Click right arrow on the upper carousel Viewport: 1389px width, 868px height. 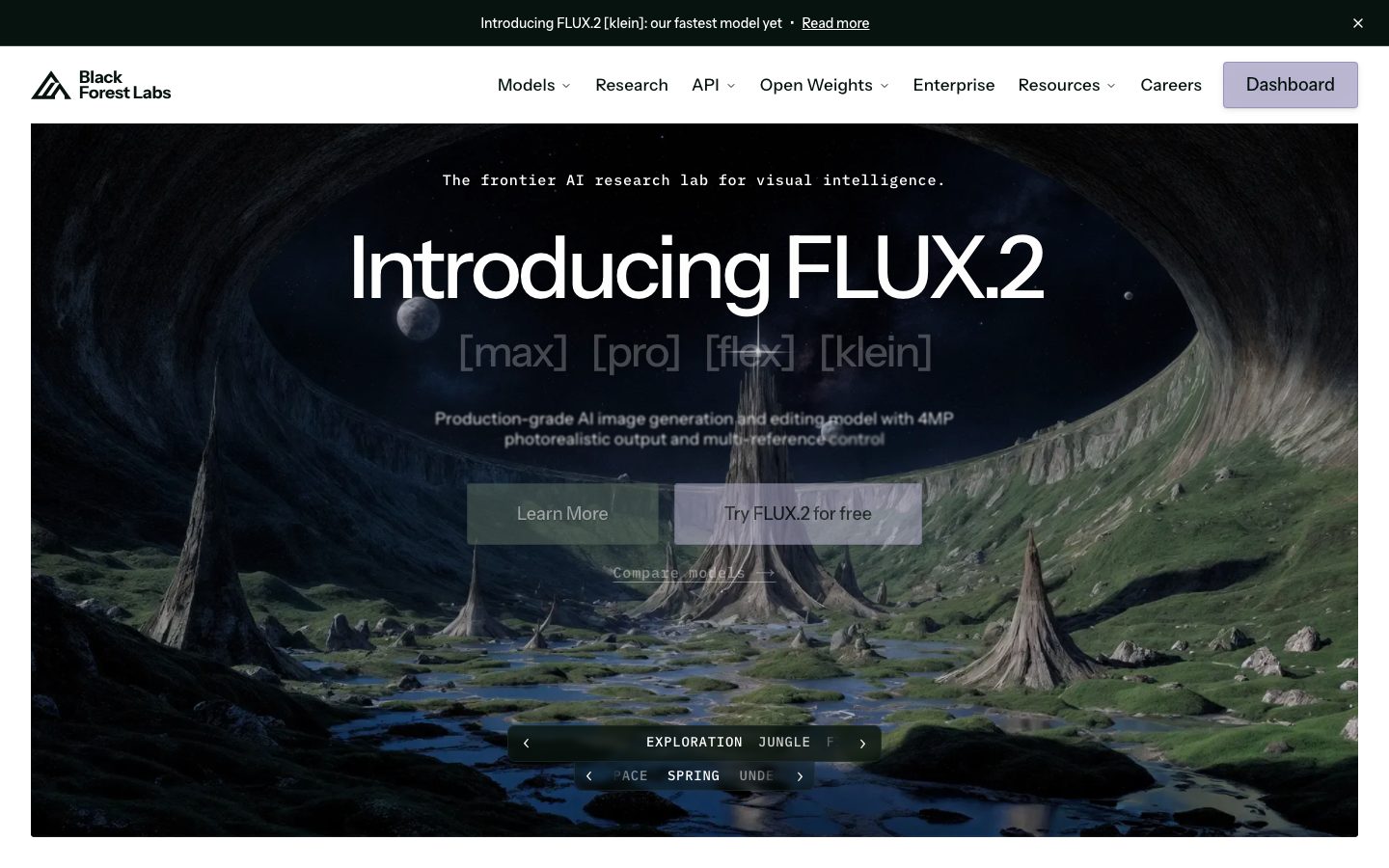tap(862, 743)
